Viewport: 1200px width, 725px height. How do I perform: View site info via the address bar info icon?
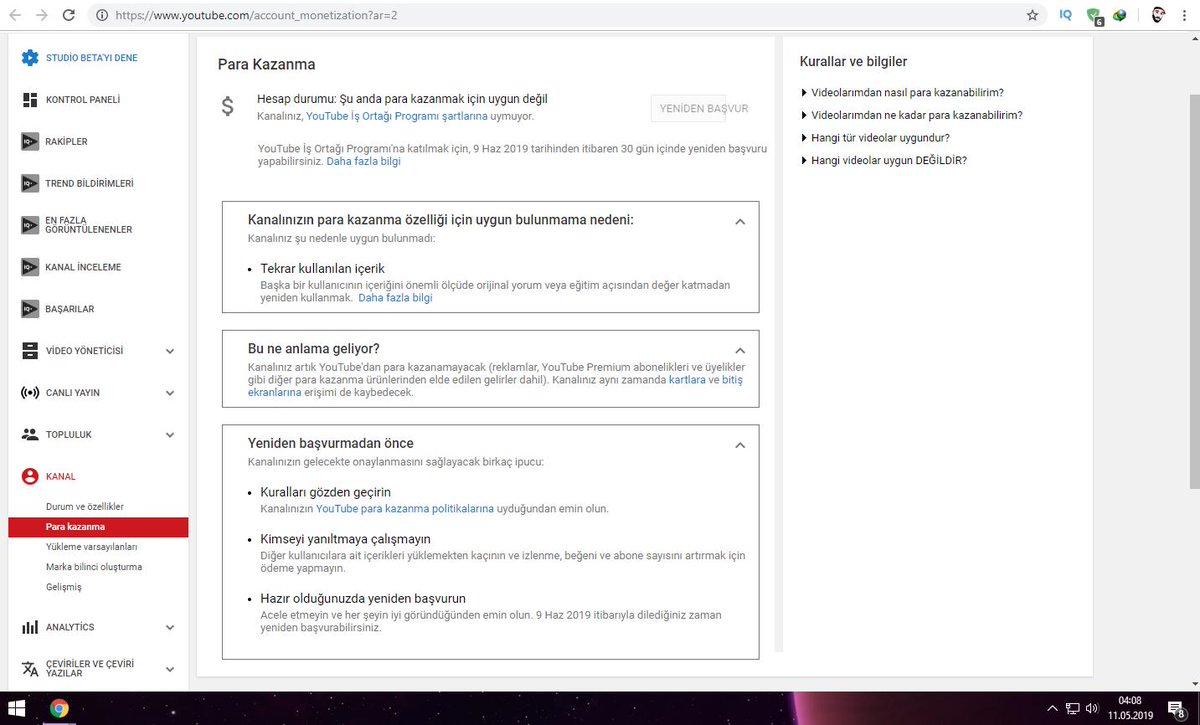pos(102,16)
